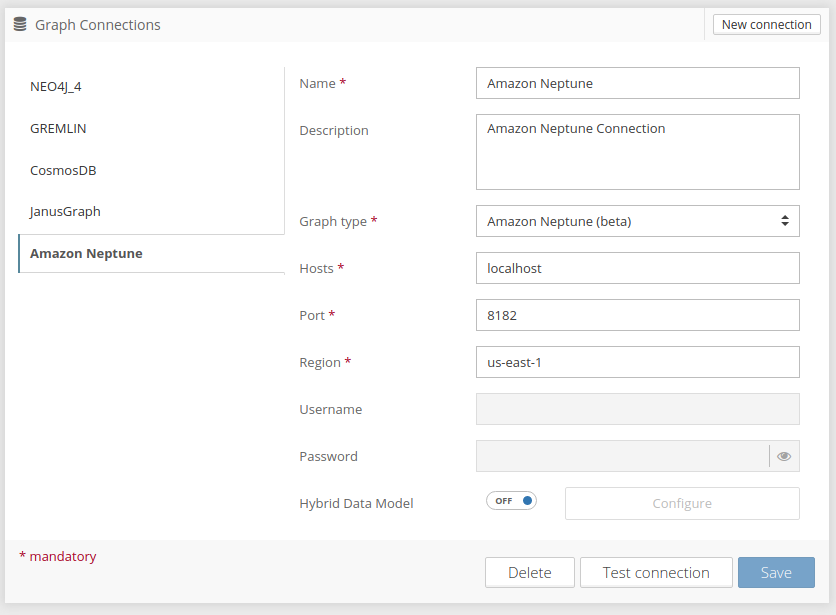
Task: Focus the Description text area
Action: (637, 152)
